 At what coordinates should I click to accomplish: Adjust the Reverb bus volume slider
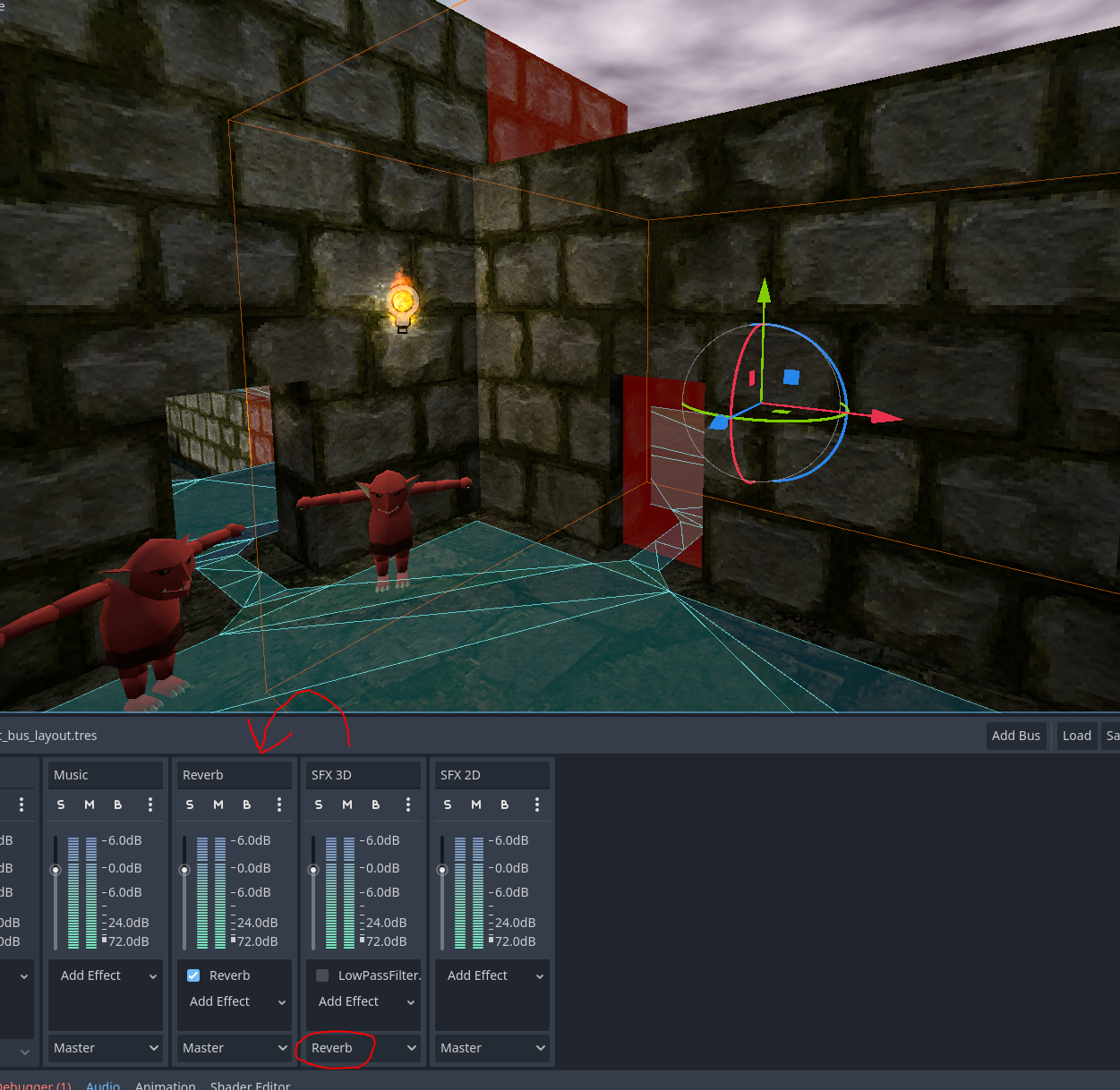coord(184,870)
